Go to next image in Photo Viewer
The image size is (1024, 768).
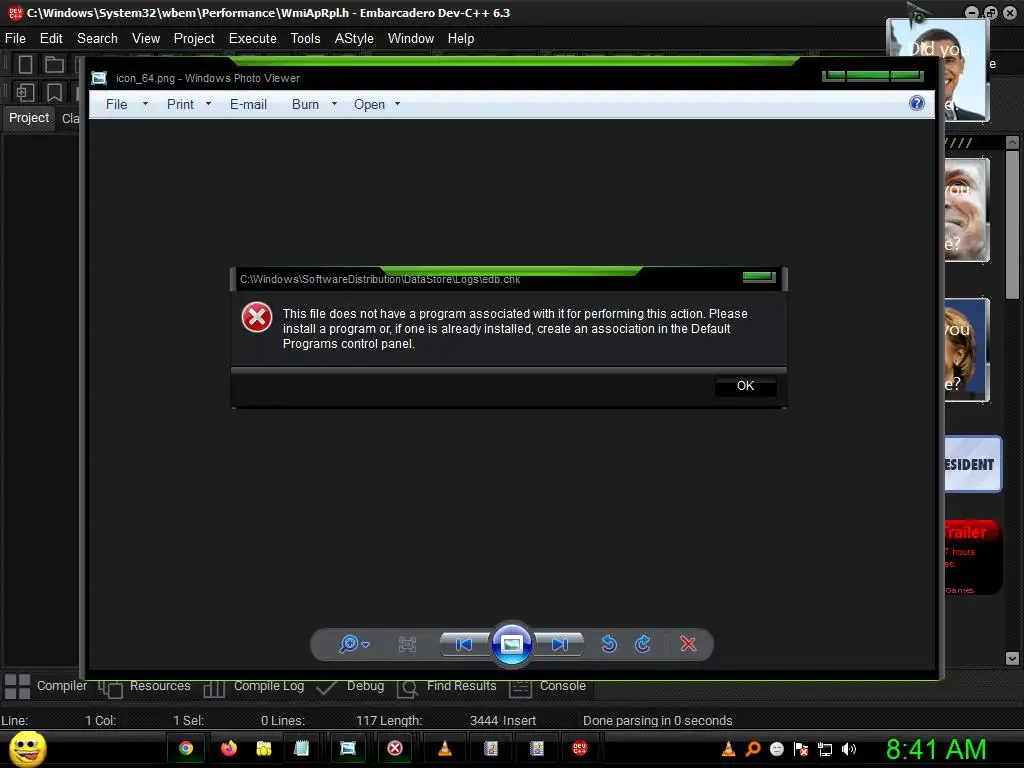[x=559, y=645]
